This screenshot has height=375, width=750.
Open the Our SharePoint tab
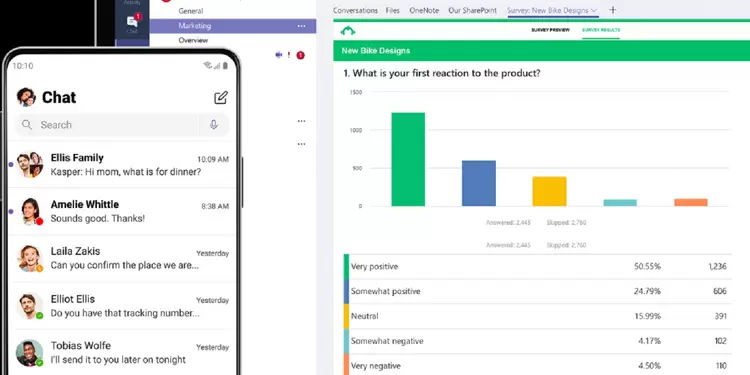[473, 11]
